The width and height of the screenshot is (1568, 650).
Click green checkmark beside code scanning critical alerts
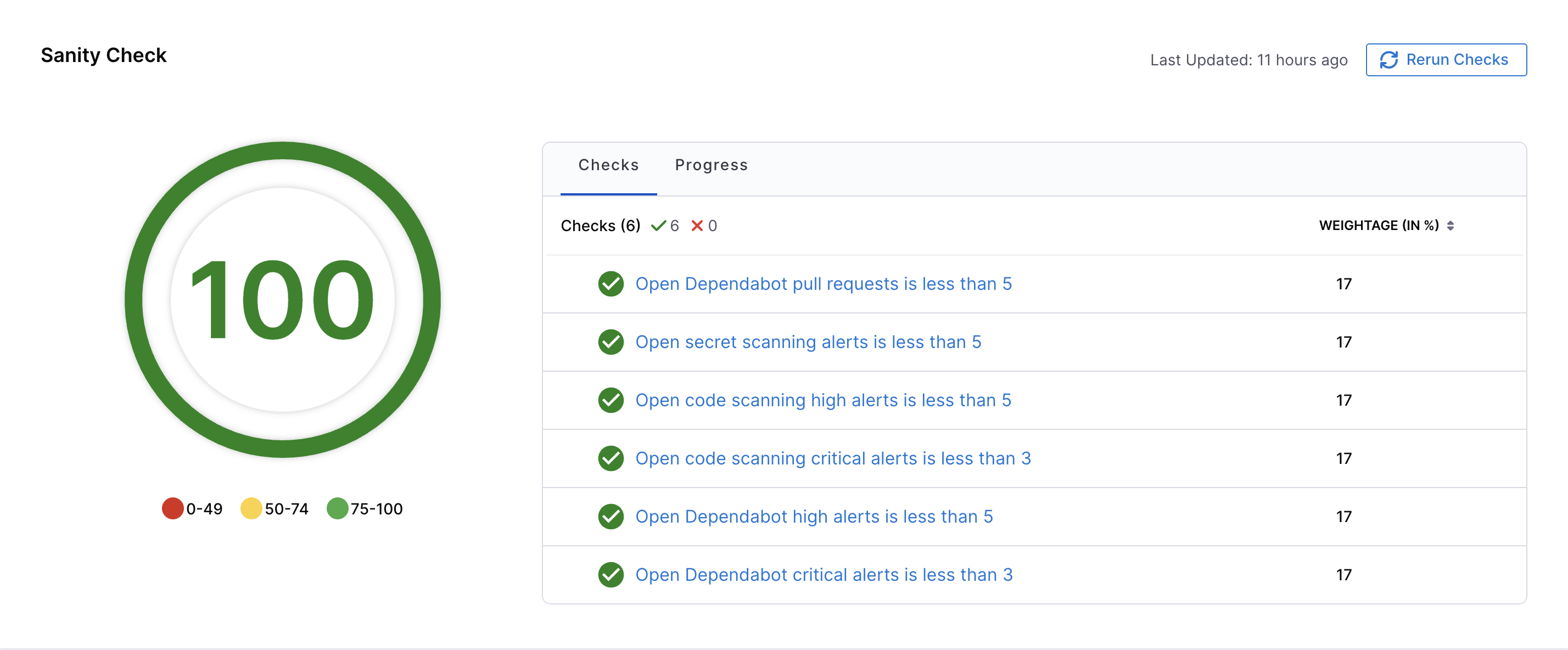click(611, 458)
